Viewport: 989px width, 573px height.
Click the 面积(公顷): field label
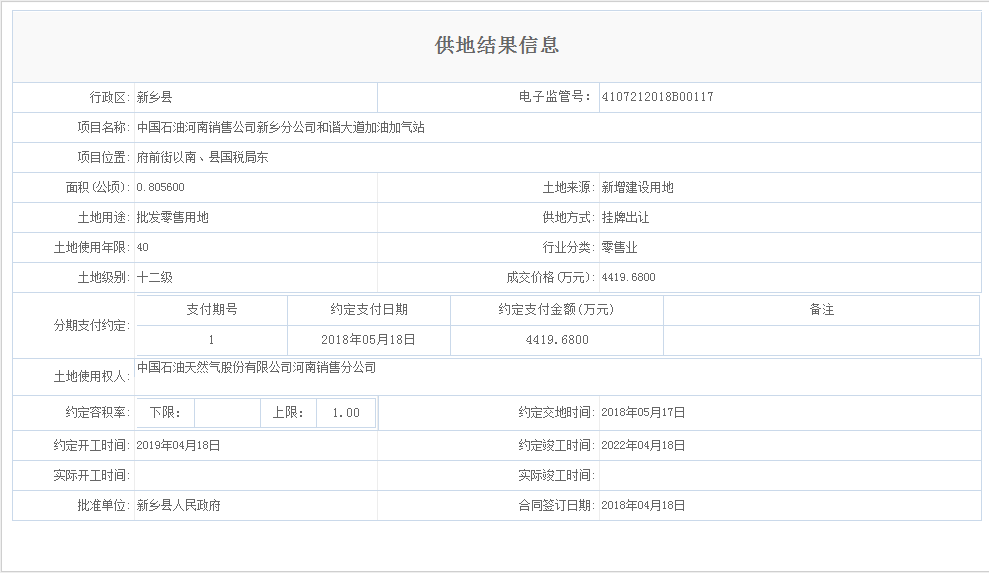point(98,187)
